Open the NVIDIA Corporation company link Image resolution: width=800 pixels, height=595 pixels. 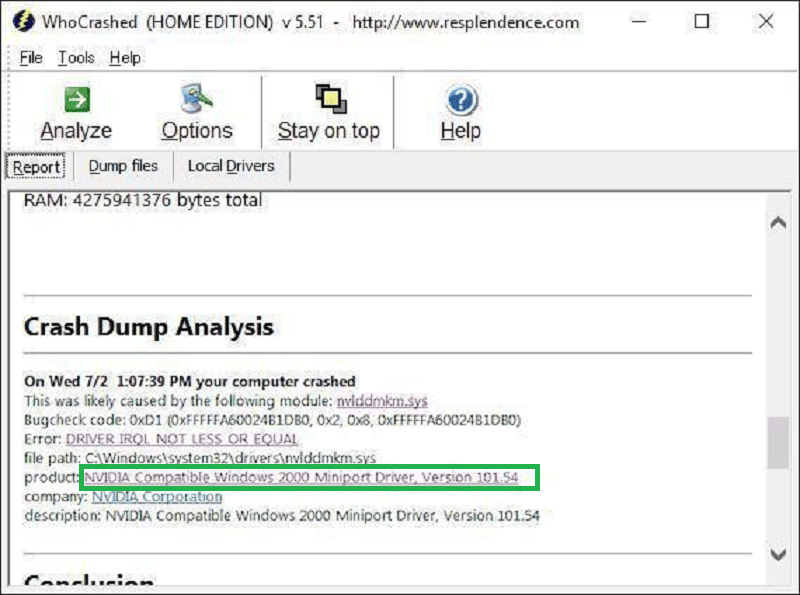pos(157,497)
